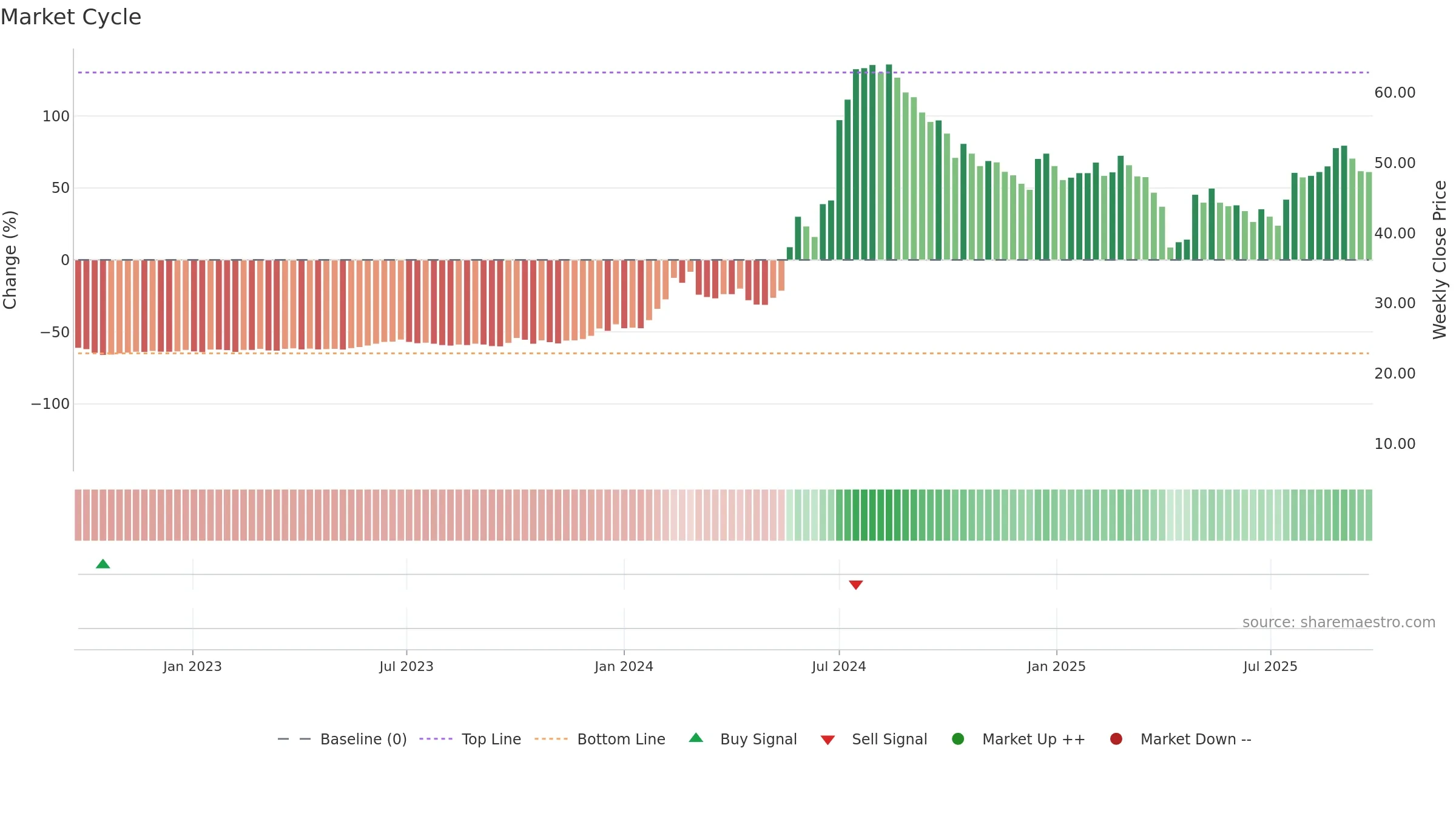
Task: Click the 50 tick on the left axis
Action: 61,188
